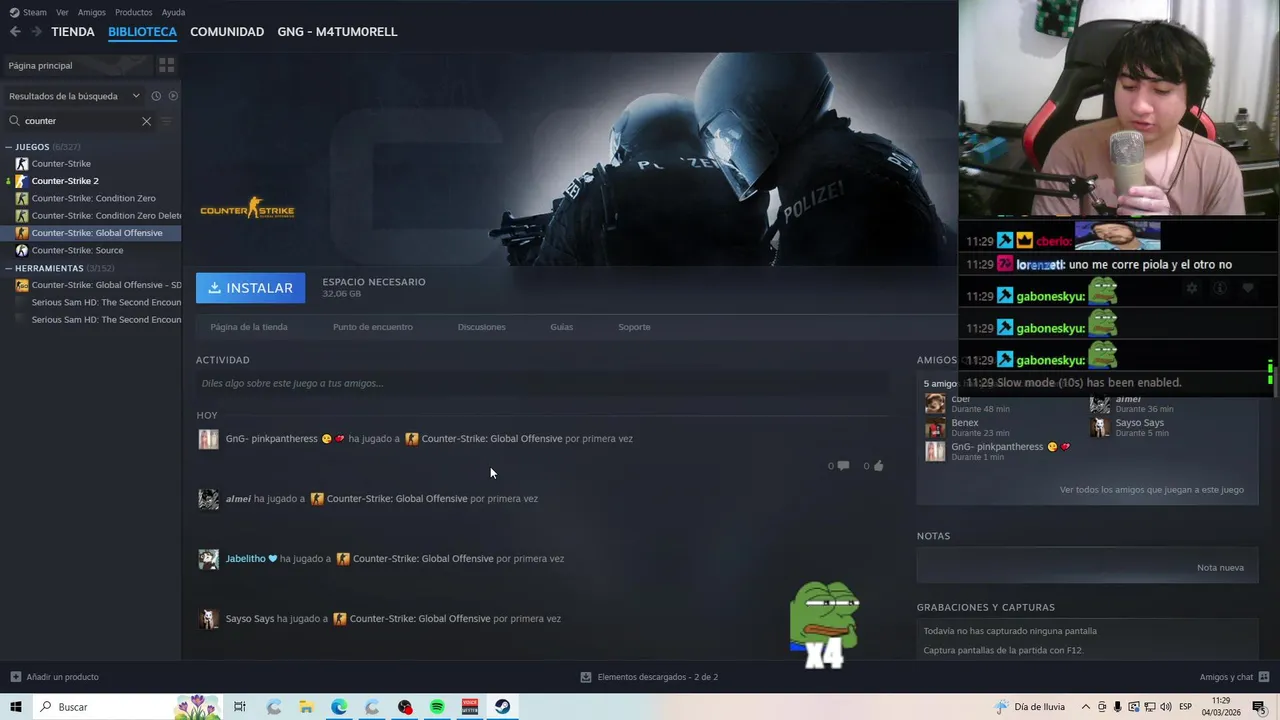Click Benex in the friends panel

(964, 423)
